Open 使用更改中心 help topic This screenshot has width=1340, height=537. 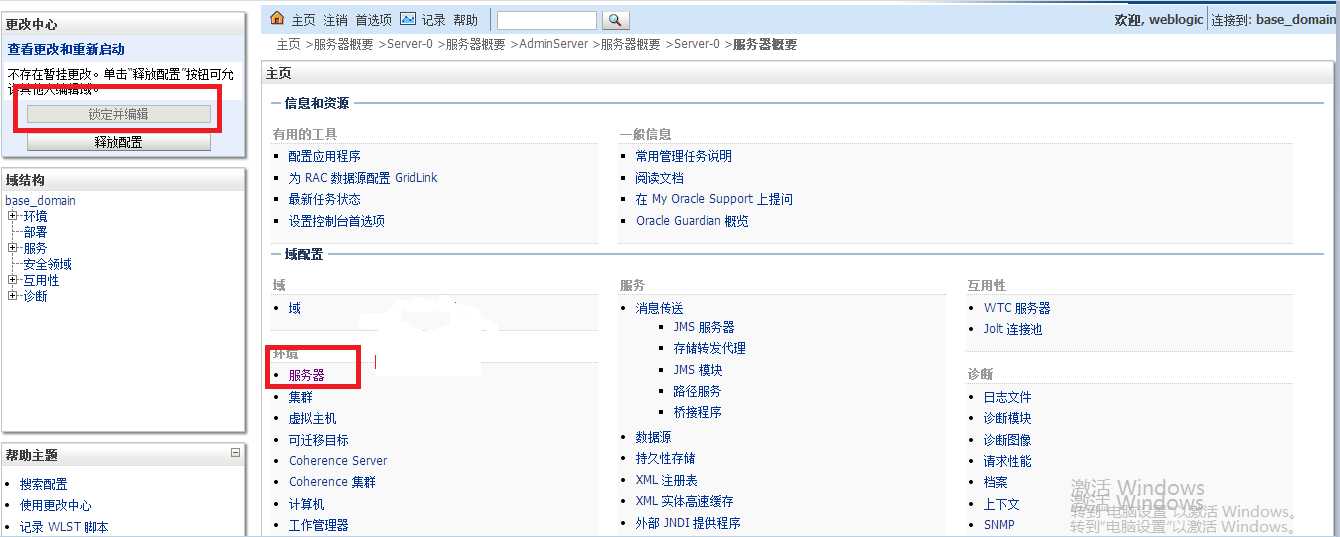pos(56,505)
